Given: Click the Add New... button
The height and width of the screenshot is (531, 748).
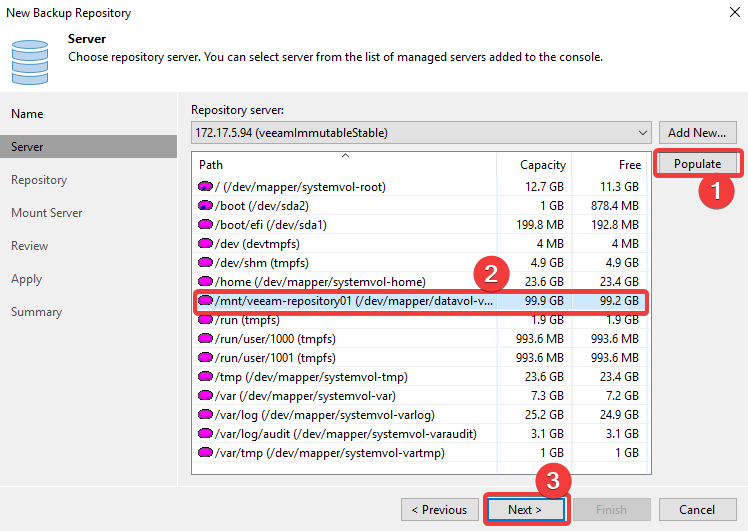Looking at the screenshot, I should 697,133.
